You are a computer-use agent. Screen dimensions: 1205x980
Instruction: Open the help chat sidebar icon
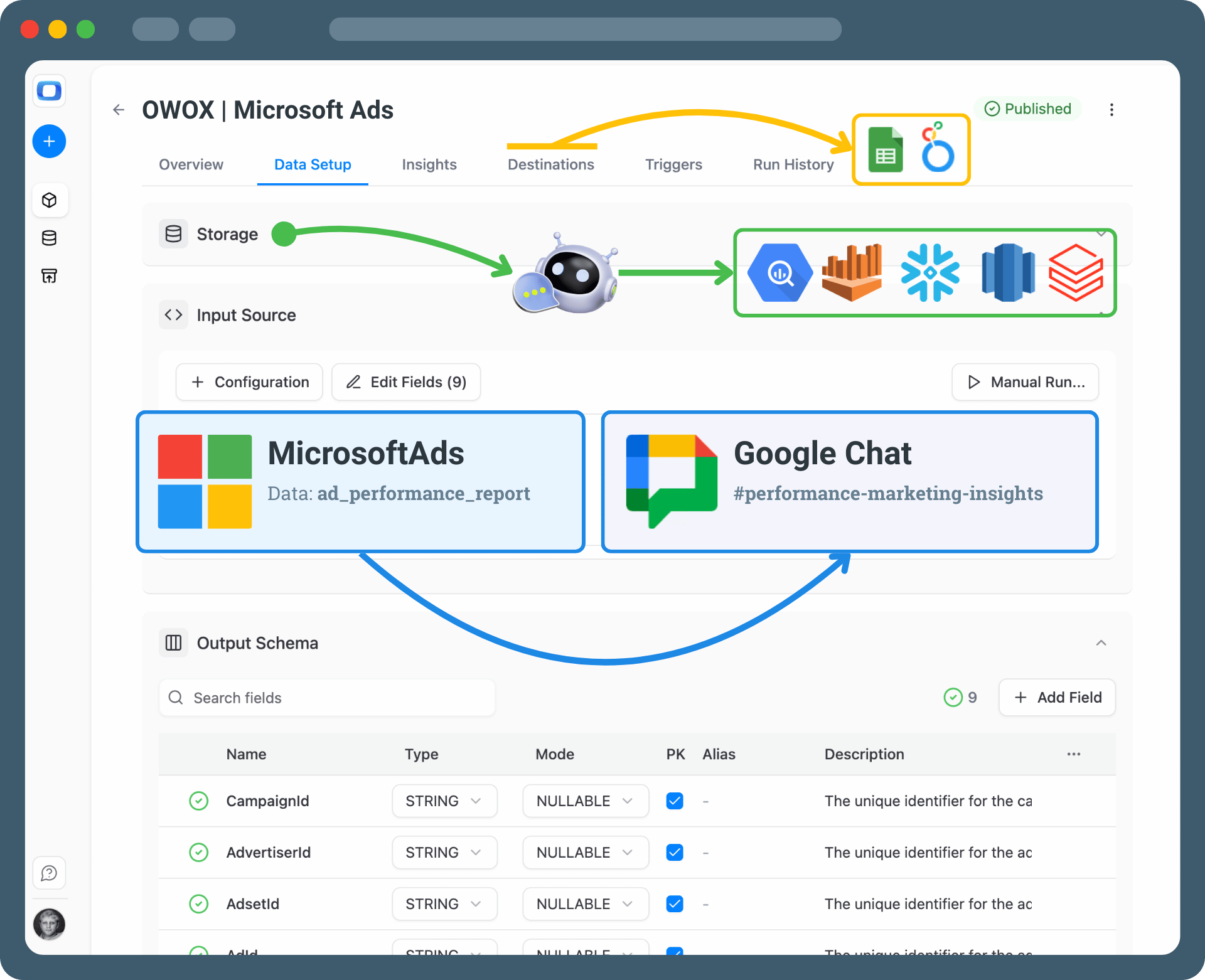pos(49,873)
